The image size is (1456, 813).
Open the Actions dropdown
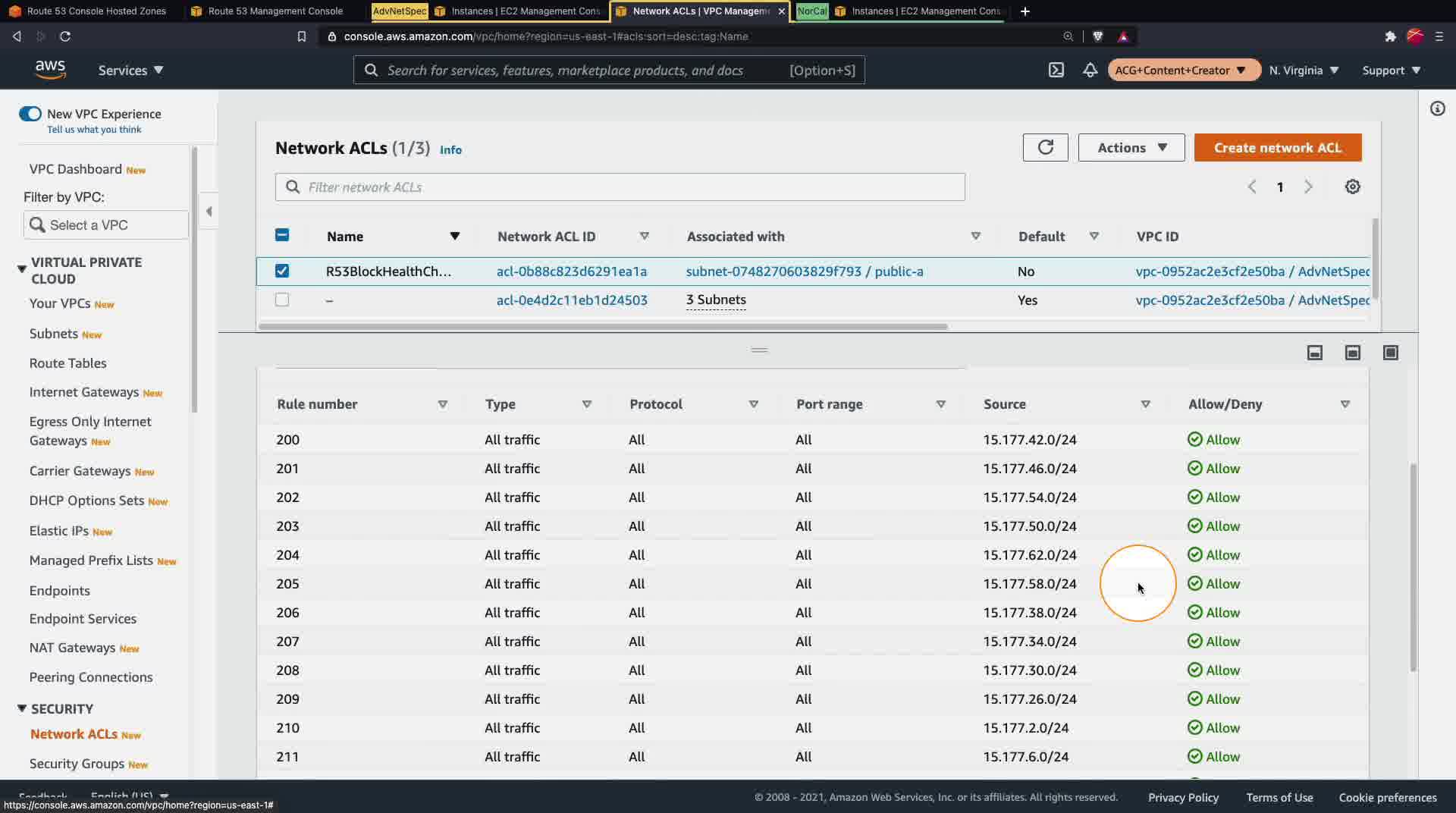(x=1131, y=147)
